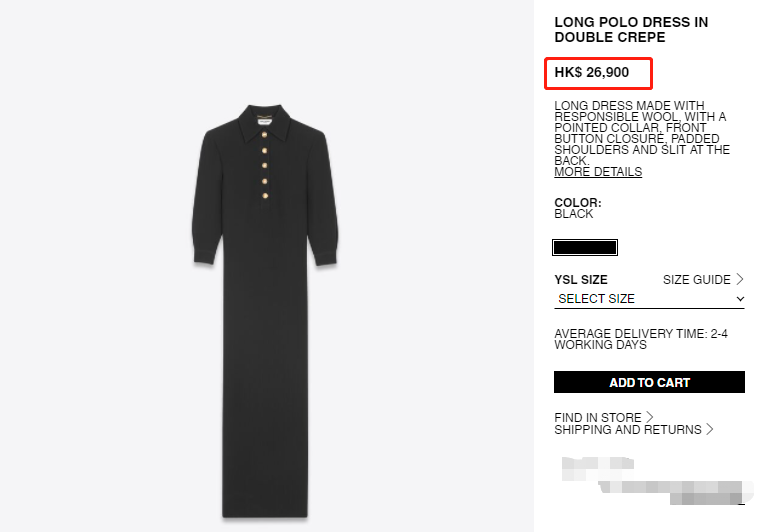
Task: Click the HK$ 26,900 price
Action: tap(591, 72)
